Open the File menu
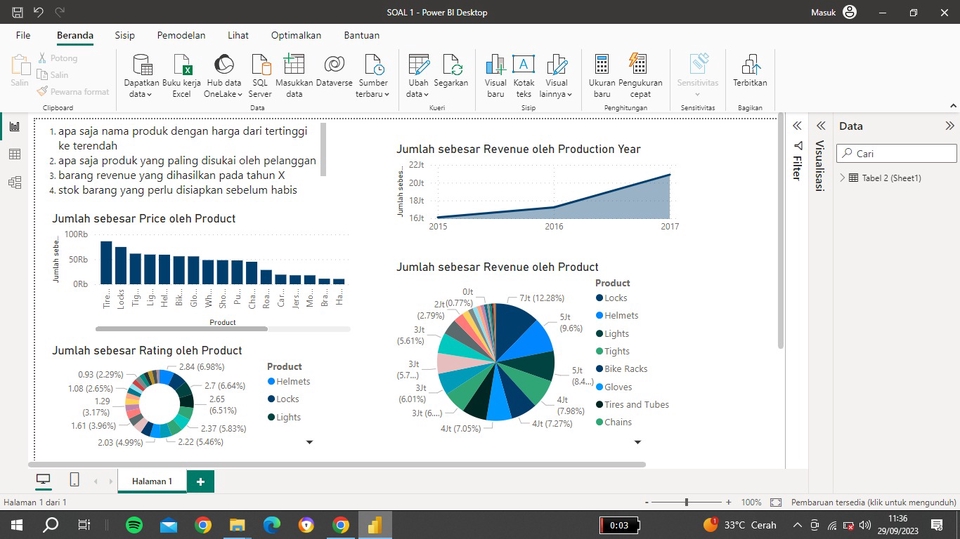This screenshot has height=539, width=960. pyautogui.click(x=23, y=36)
